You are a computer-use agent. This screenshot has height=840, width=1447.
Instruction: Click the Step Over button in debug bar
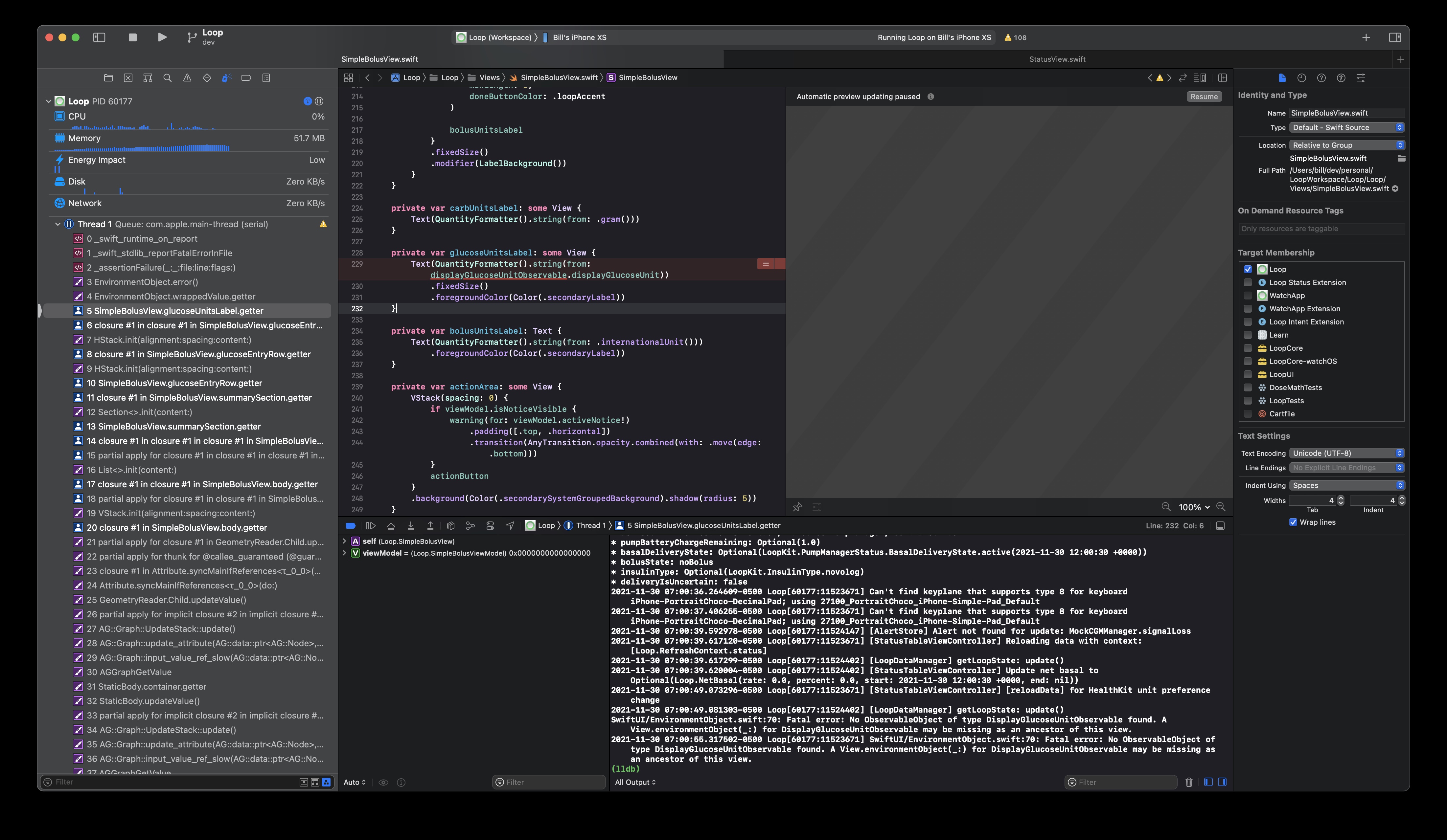tap(391, 525)
